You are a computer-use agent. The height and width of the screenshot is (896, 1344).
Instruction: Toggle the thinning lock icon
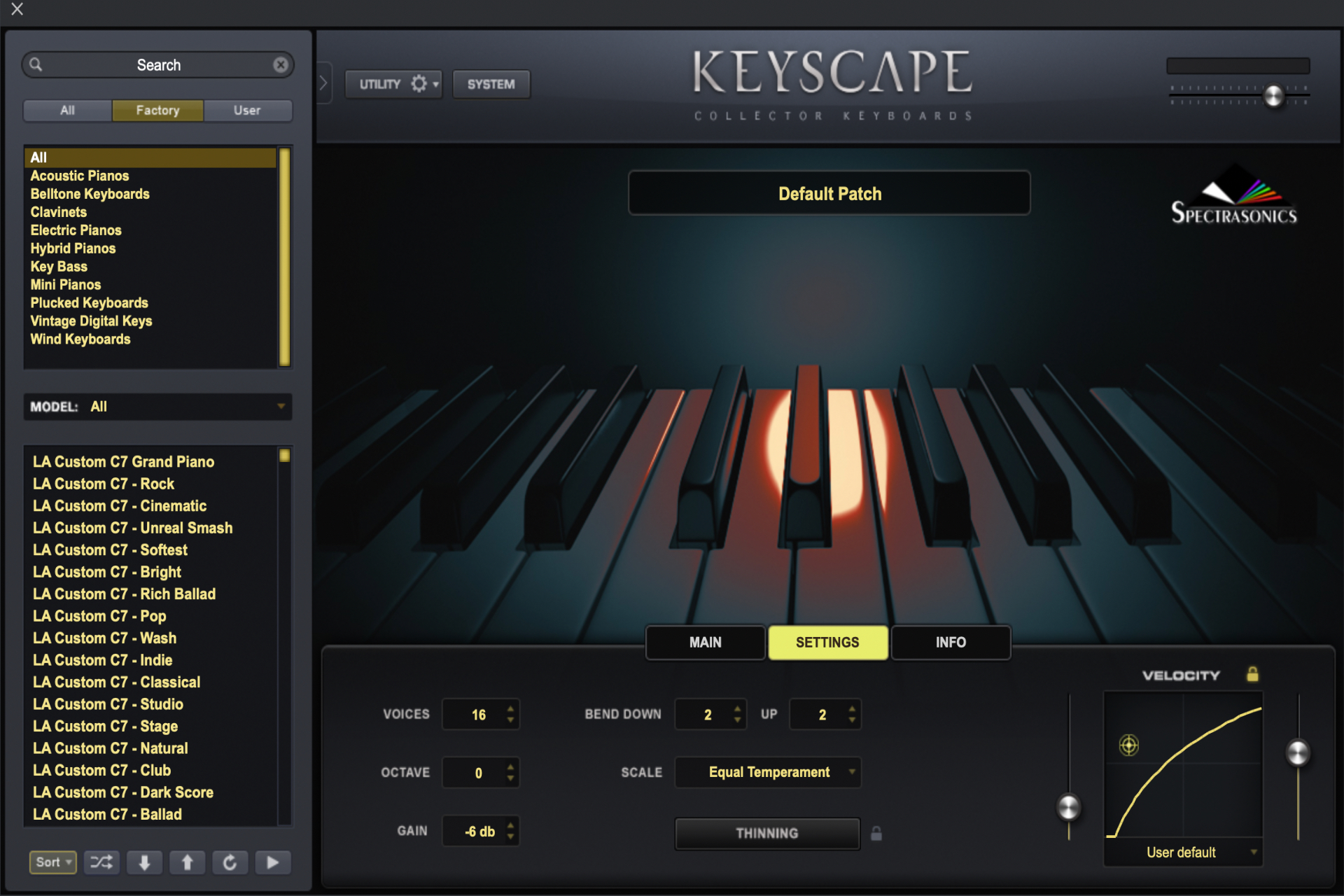click(x=876, y=833)
